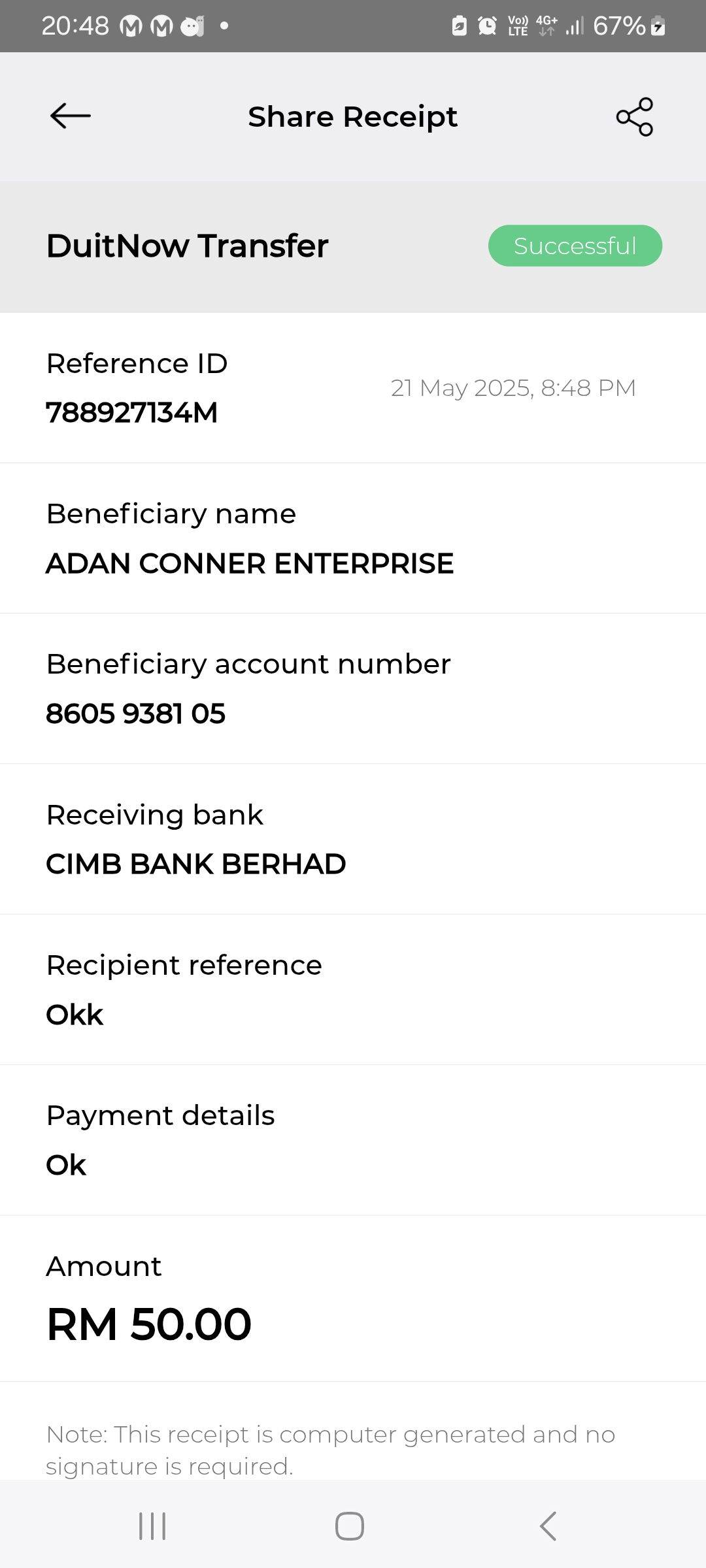
Task: Tap the recipient reference Okk
Action: [75, 1015]
